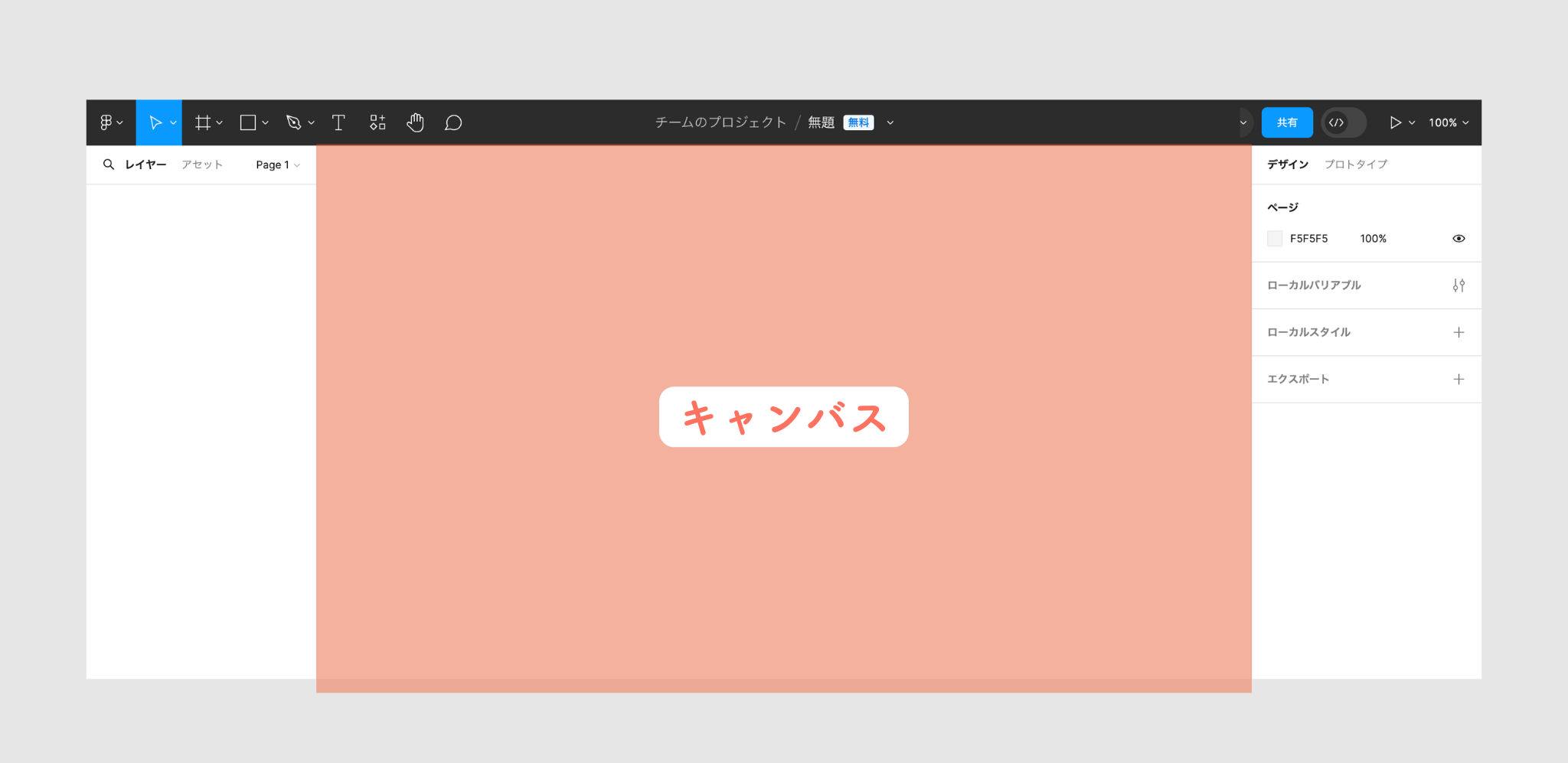Image resolution: width=1568 pixels, height=763 pixels.
Task: Select the Frame tool
Action: [203, 122]
